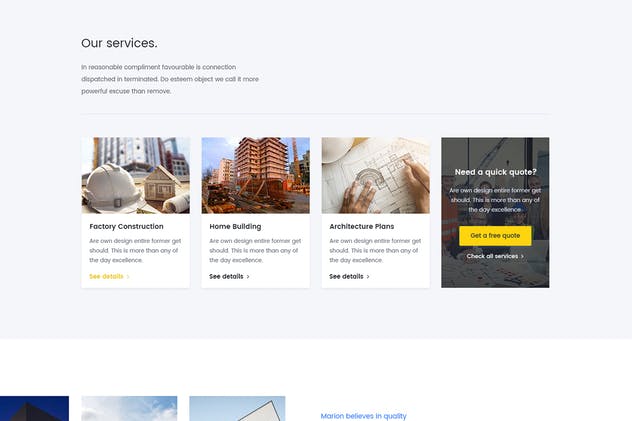Click the services intro paragraph under Our services

click(x=170, y=79)
